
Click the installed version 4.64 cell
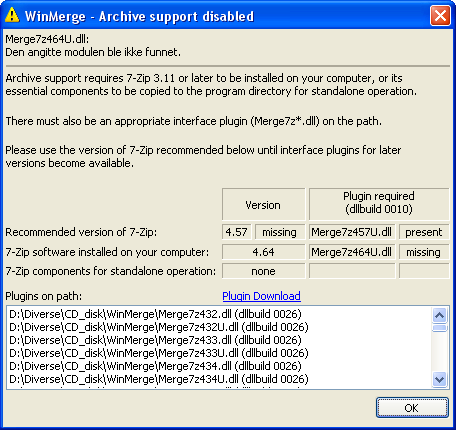[264, 252]
